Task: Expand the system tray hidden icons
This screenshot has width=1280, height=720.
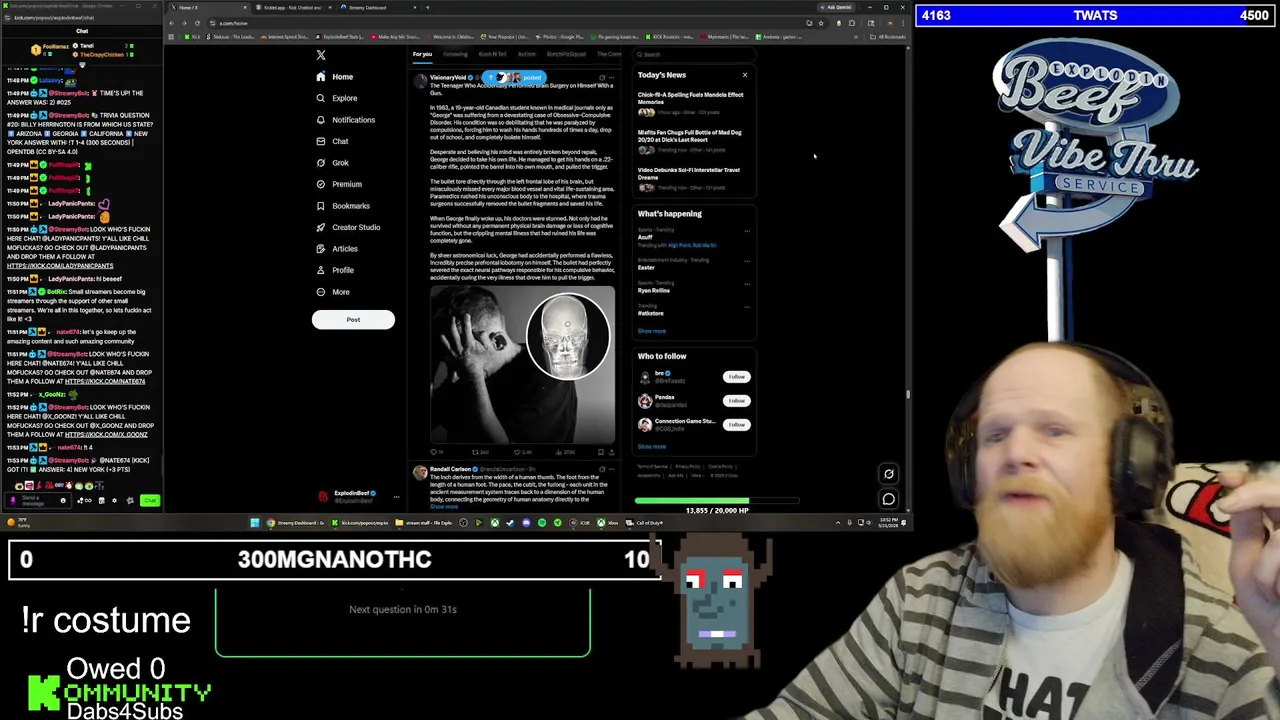Action: point(838,523)
